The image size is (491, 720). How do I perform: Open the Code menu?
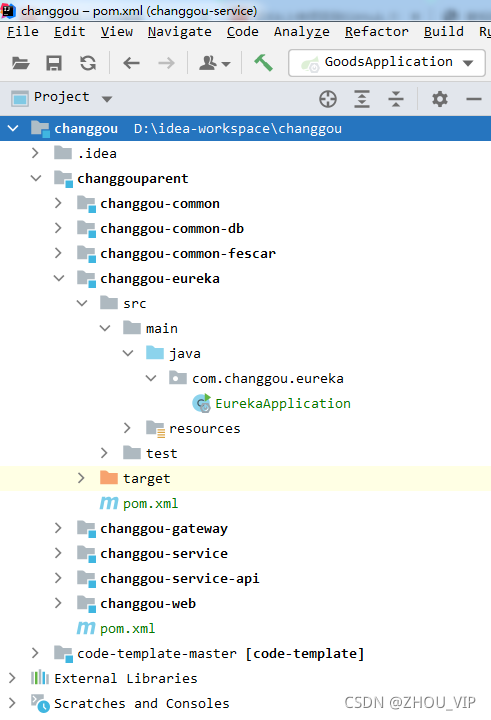tap(243, 32)
